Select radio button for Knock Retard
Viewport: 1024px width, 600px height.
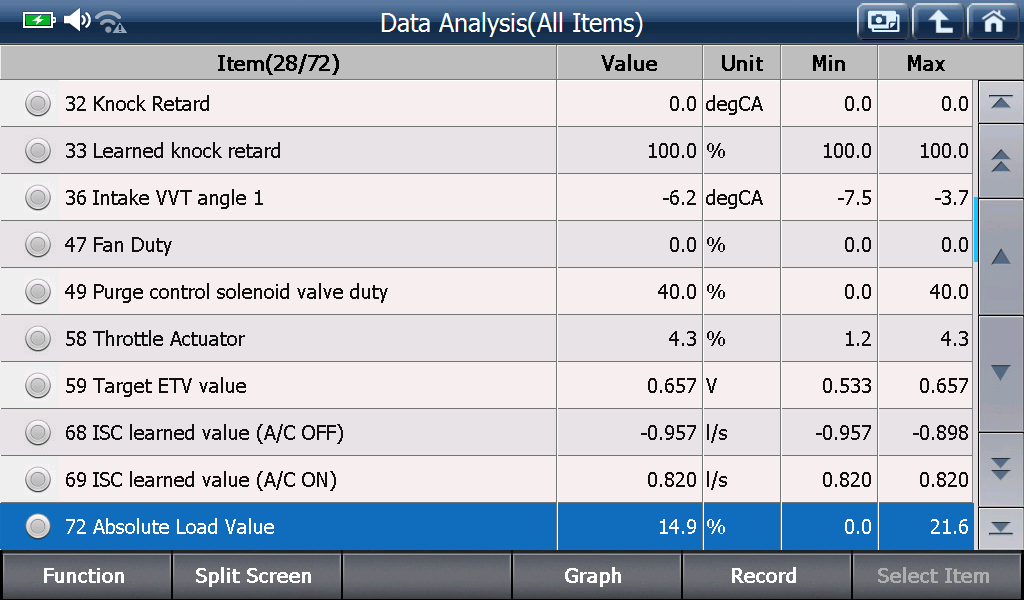pos(38,104)
